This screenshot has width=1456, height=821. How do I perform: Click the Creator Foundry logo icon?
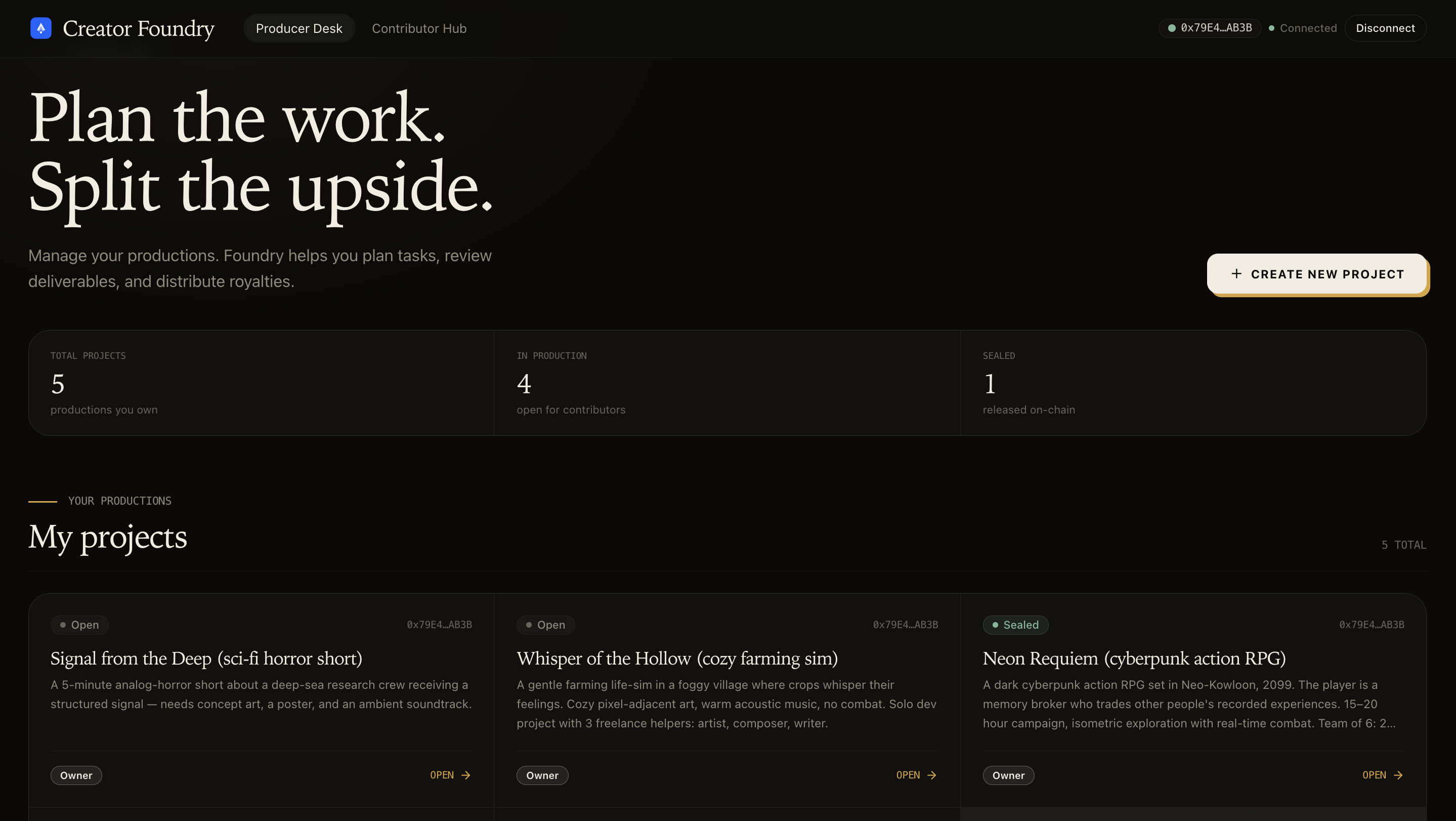40,28
